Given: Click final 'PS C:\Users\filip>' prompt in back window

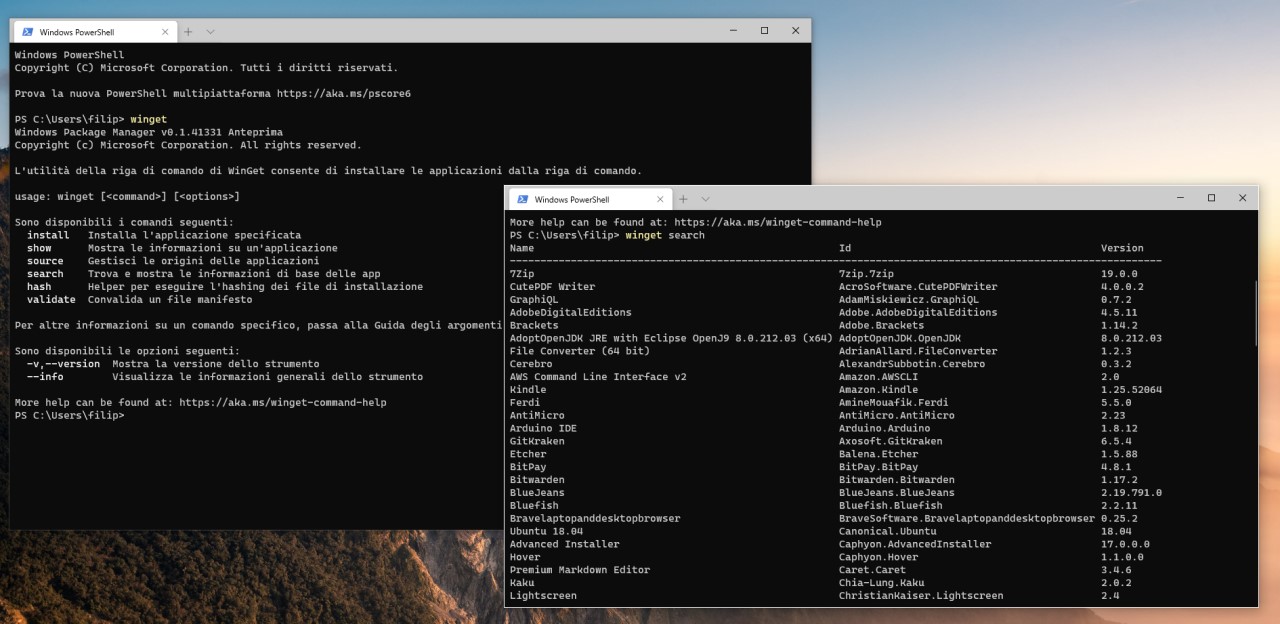Looking at the screenshot, I should click(70, 415).
